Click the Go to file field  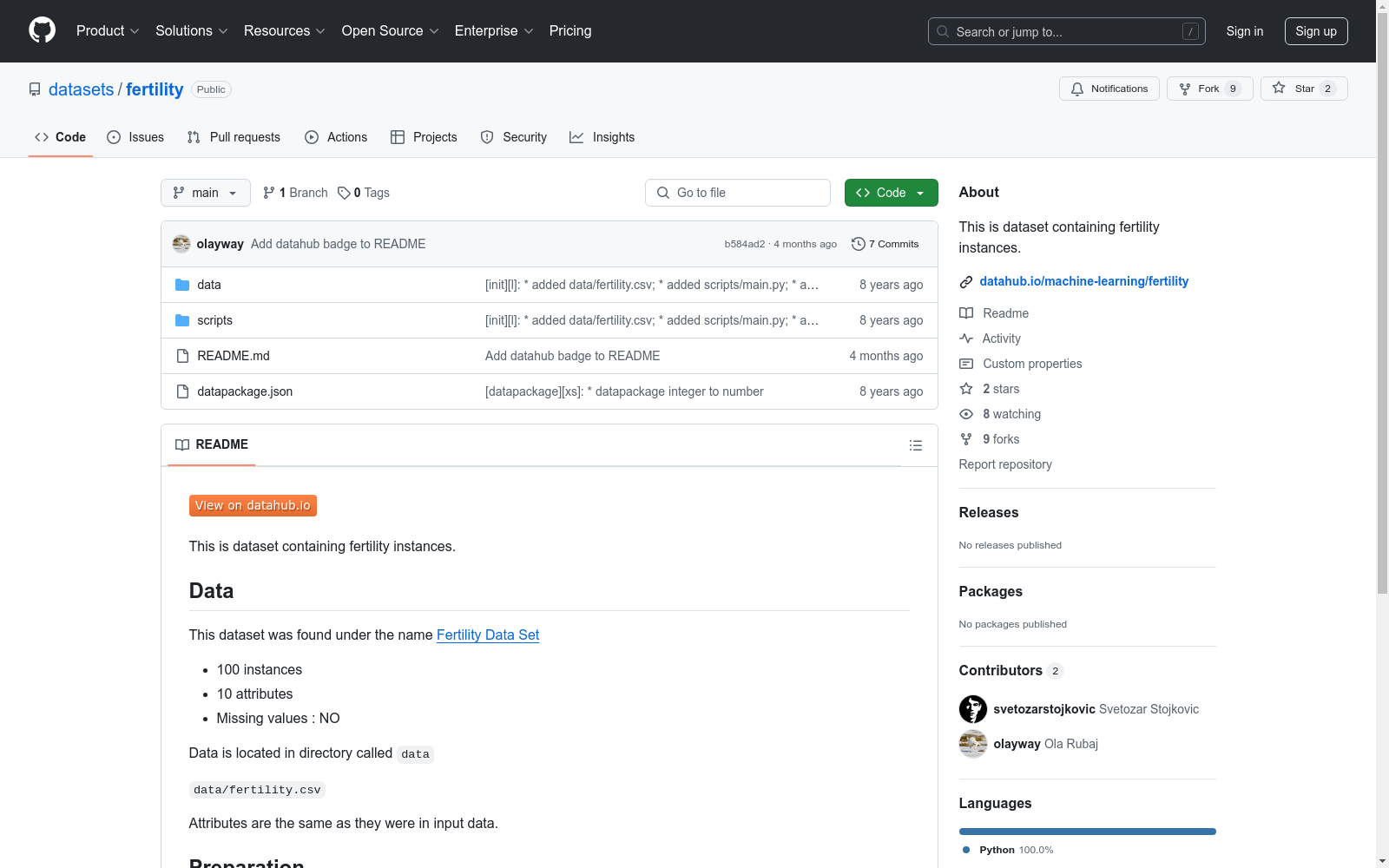(738, 193)
